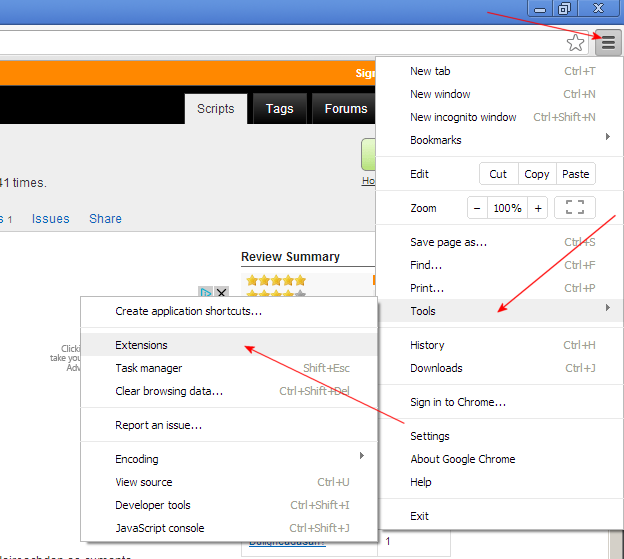Click the Cut button in Edit row
This screenshot has width=624, height=559.
tap(498, 174)
